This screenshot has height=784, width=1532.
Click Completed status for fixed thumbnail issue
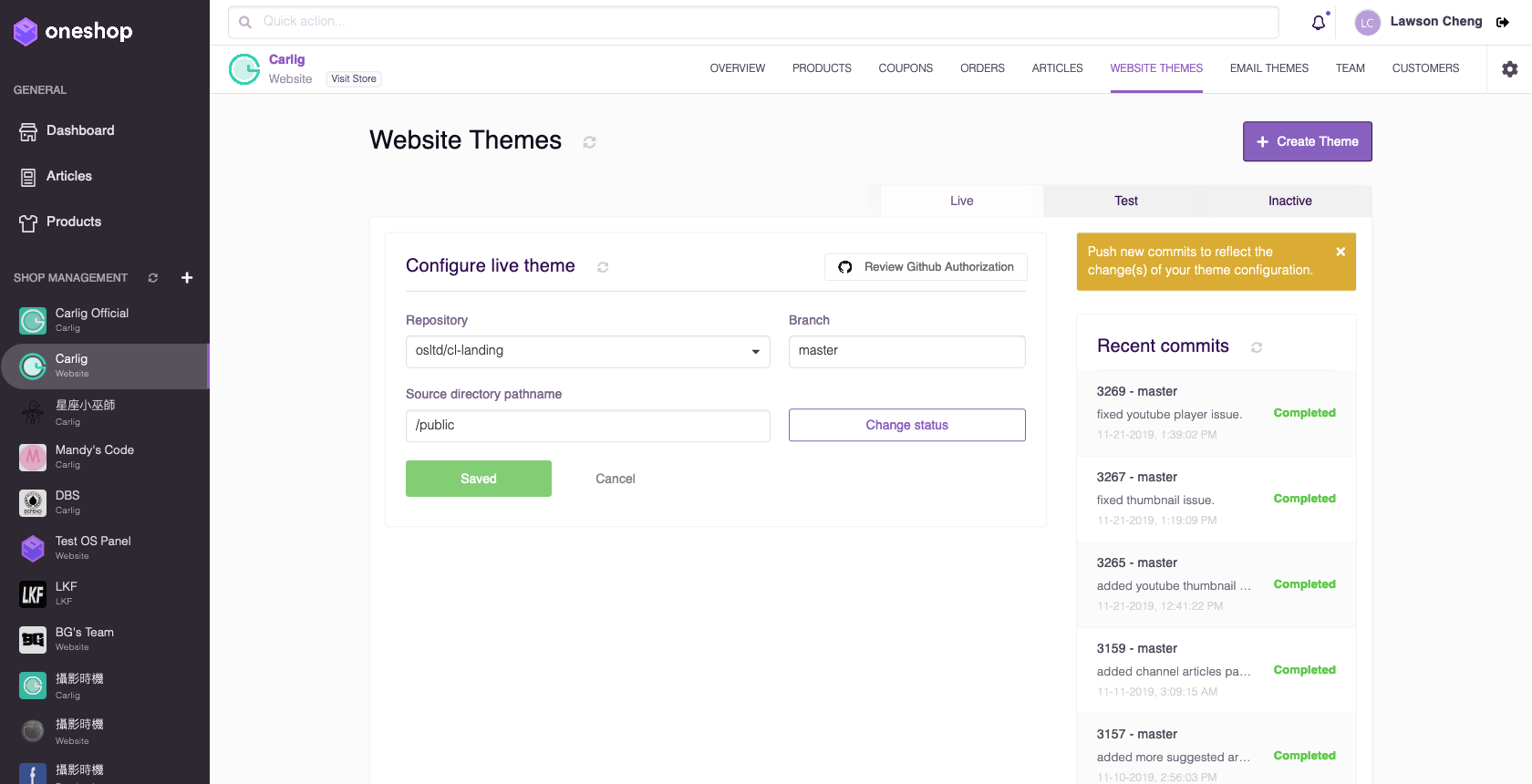tap(1305, 499)
